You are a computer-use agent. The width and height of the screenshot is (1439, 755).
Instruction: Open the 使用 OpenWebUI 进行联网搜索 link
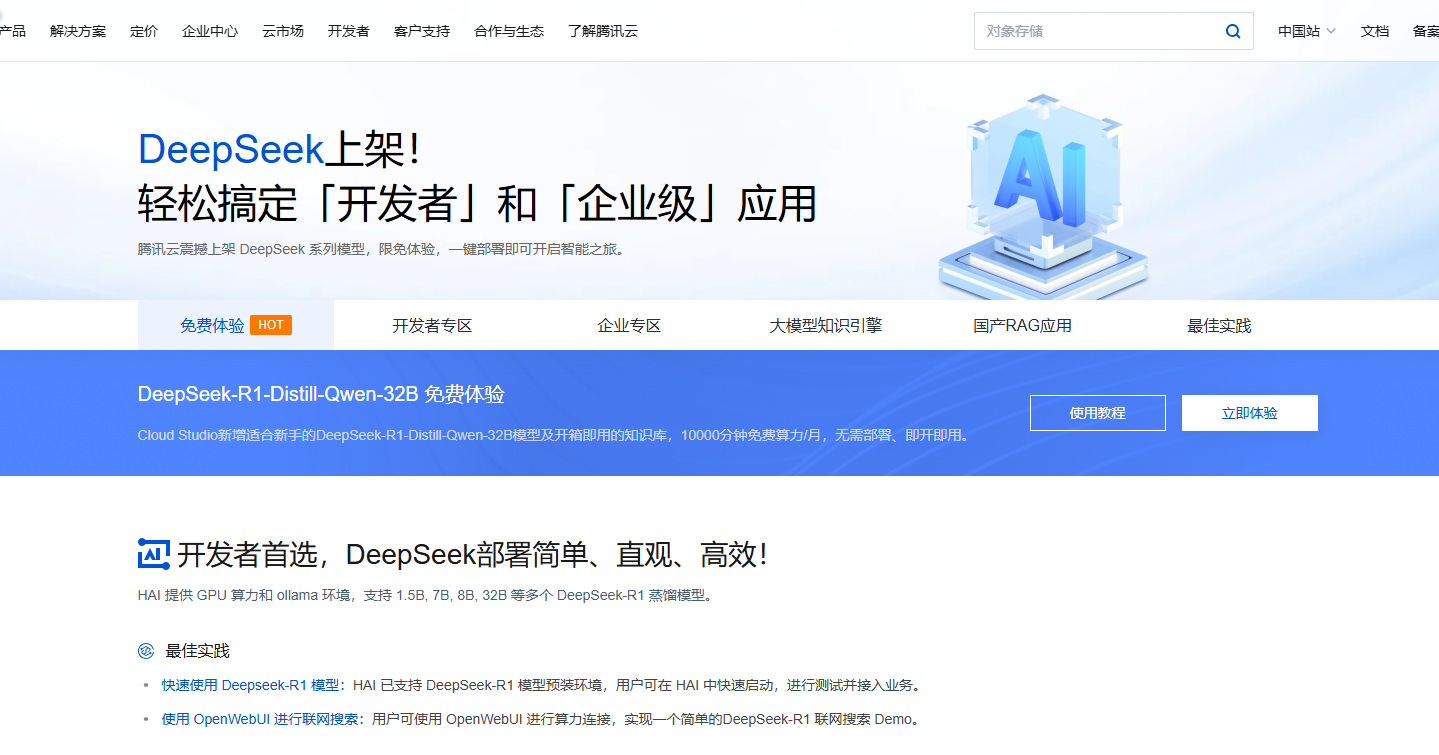(260, 719)
